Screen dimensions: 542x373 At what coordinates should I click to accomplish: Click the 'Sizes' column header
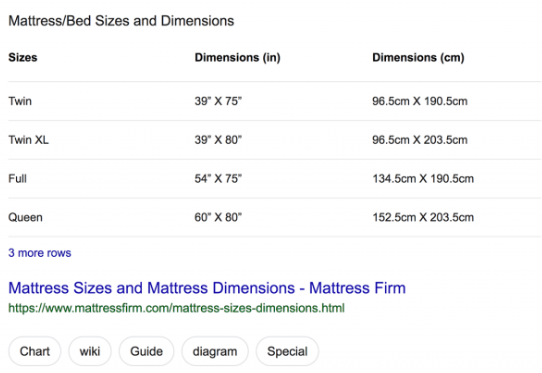(x=23, y=57)
